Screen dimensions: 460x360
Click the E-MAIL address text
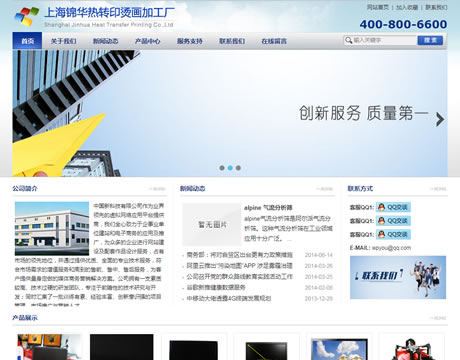point(391,248)
